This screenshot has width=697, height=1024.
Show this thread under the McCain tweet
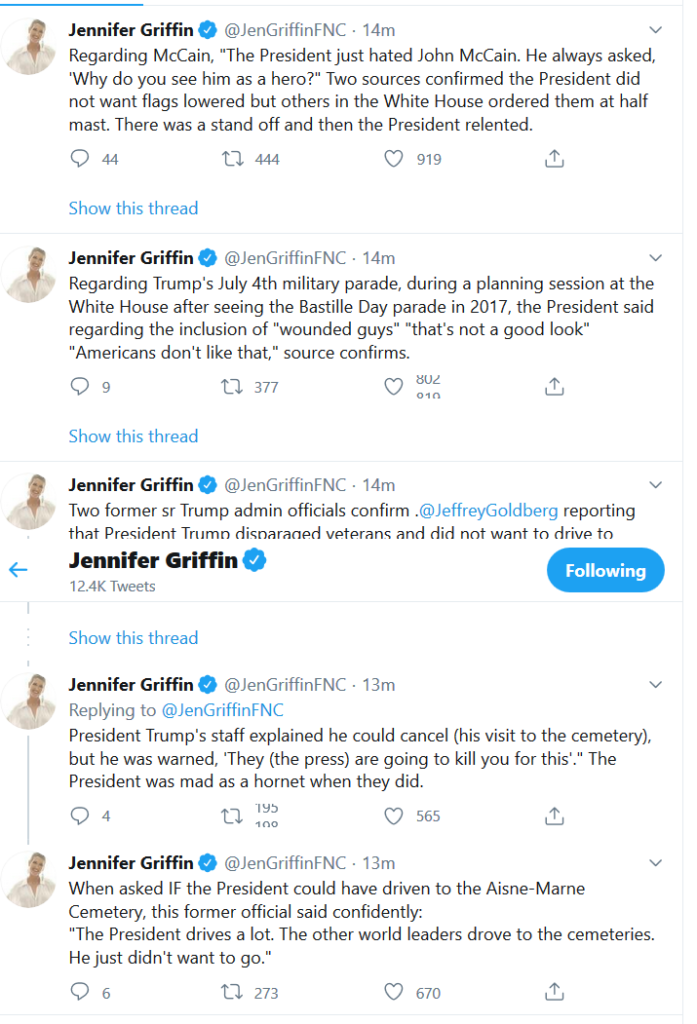(x=133, y=208)
